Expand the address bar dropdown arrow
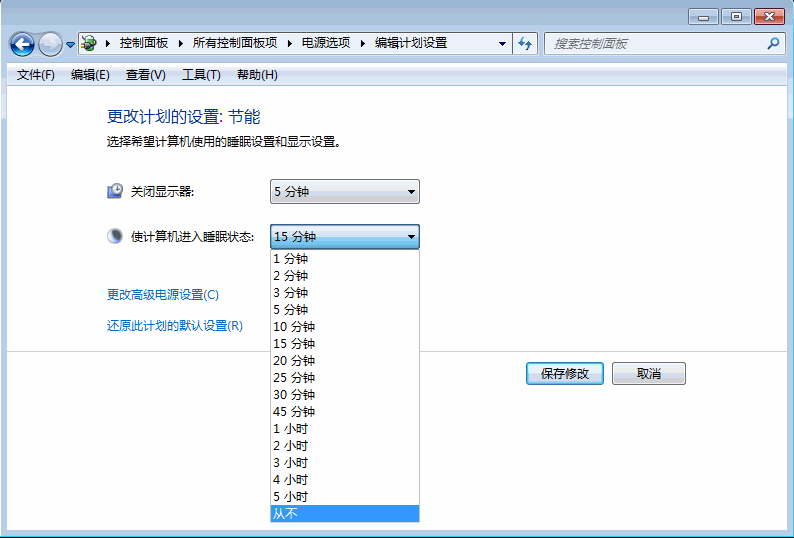The width and height of the screenshot is (794, 538). point(503,44)
